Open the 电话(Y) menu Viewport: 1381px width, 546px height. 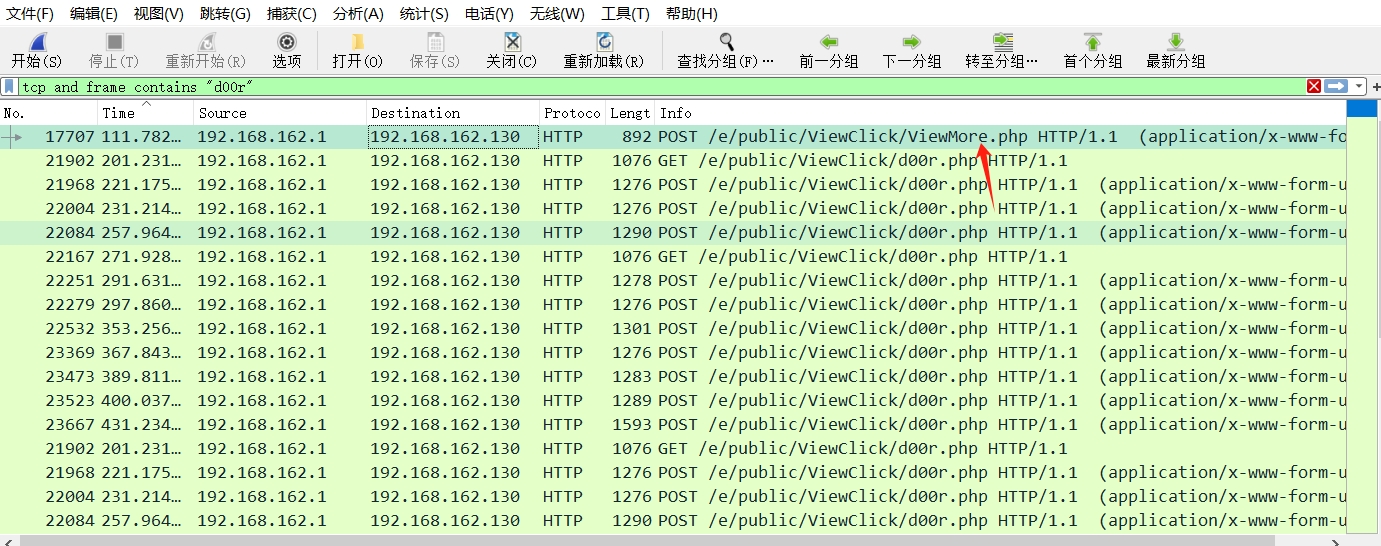click(489, 14)
